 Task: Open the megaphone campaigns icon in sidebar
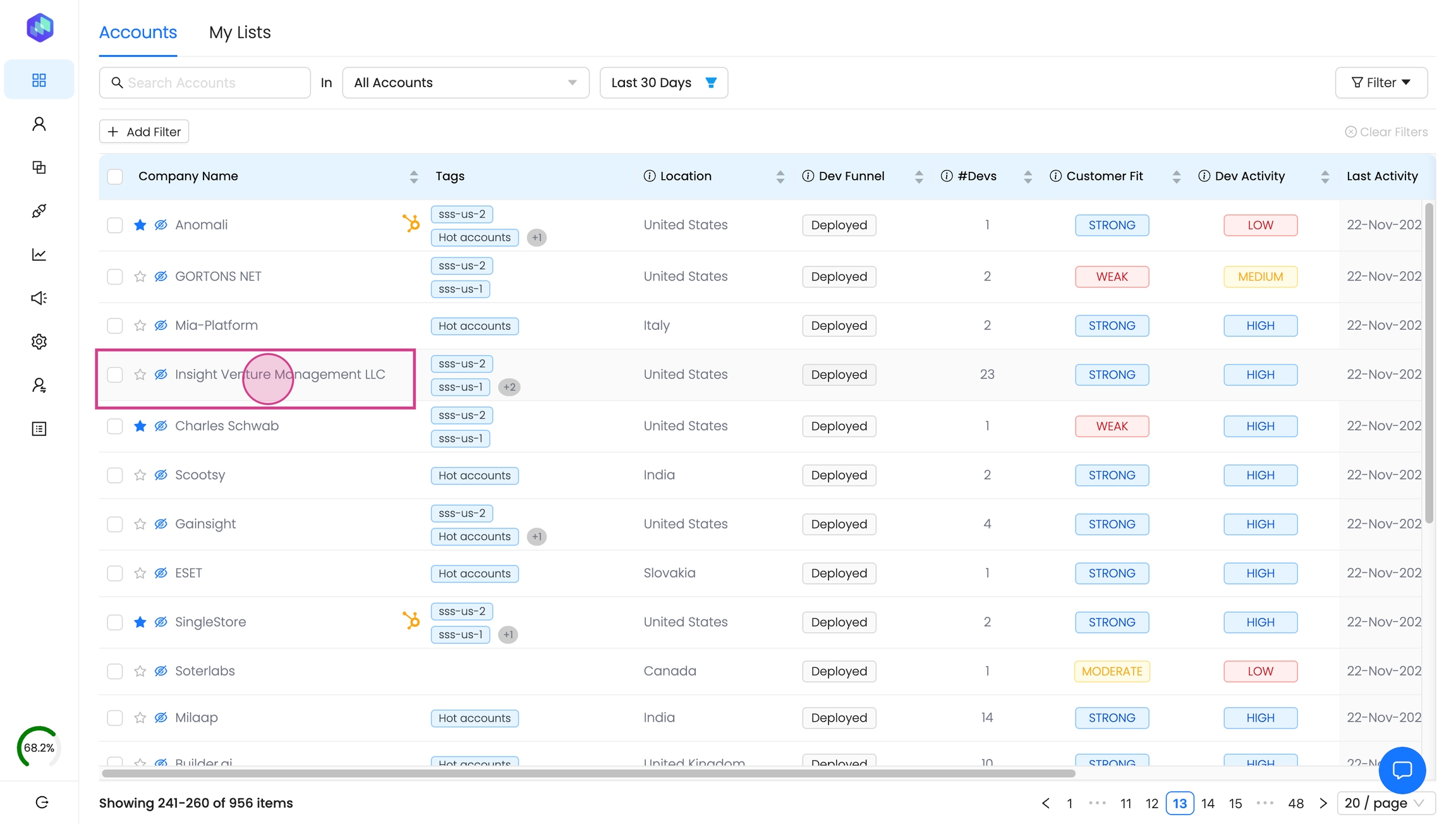(x=39, y=298)
